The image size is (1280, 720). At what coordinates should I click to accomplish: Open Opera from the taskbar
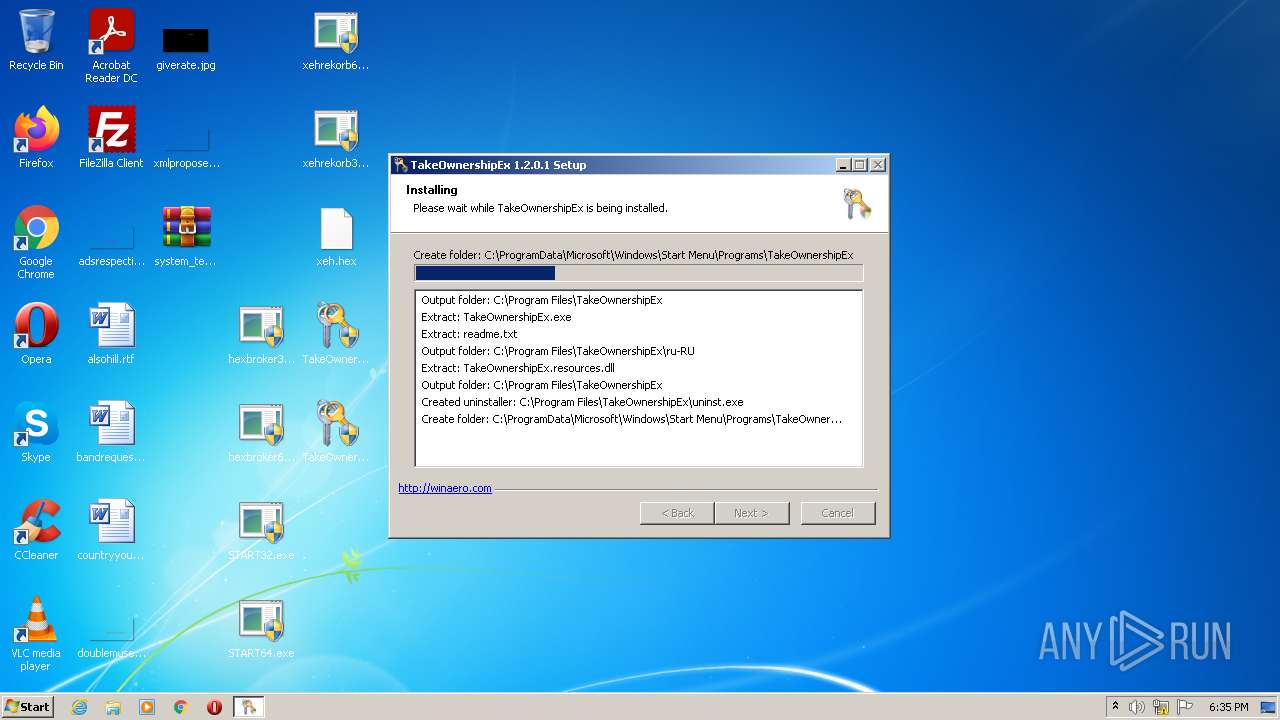tap(214, 707)
